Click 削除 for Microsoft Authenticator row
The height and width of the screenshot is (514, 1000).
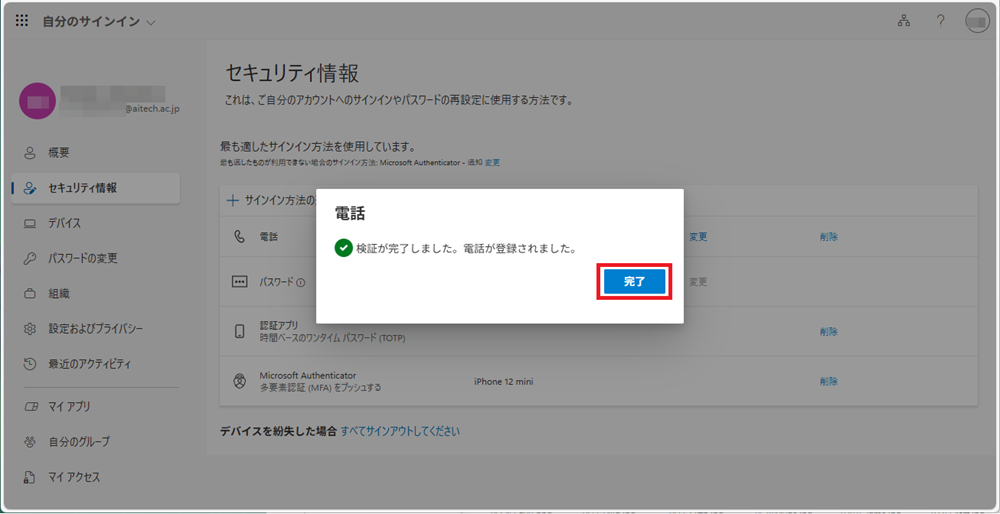click(828, 381)
